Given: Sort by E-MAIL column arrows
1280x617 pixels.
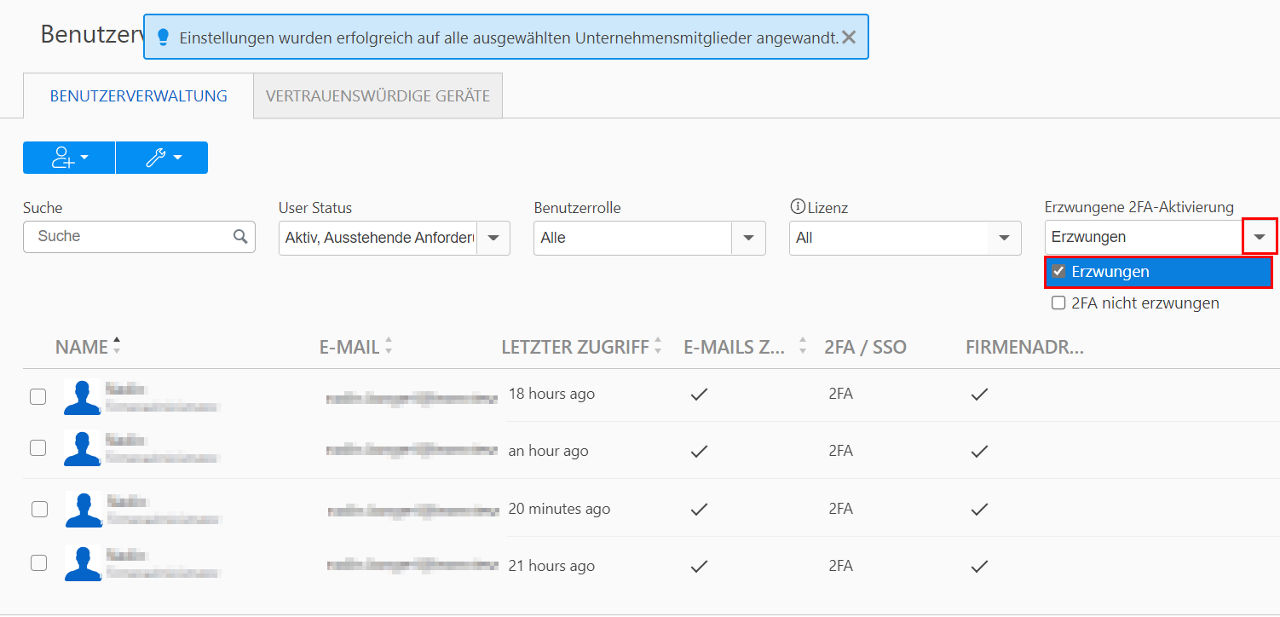Looking at the screenshot, I should pyautogui.click(x=388, y=346).
